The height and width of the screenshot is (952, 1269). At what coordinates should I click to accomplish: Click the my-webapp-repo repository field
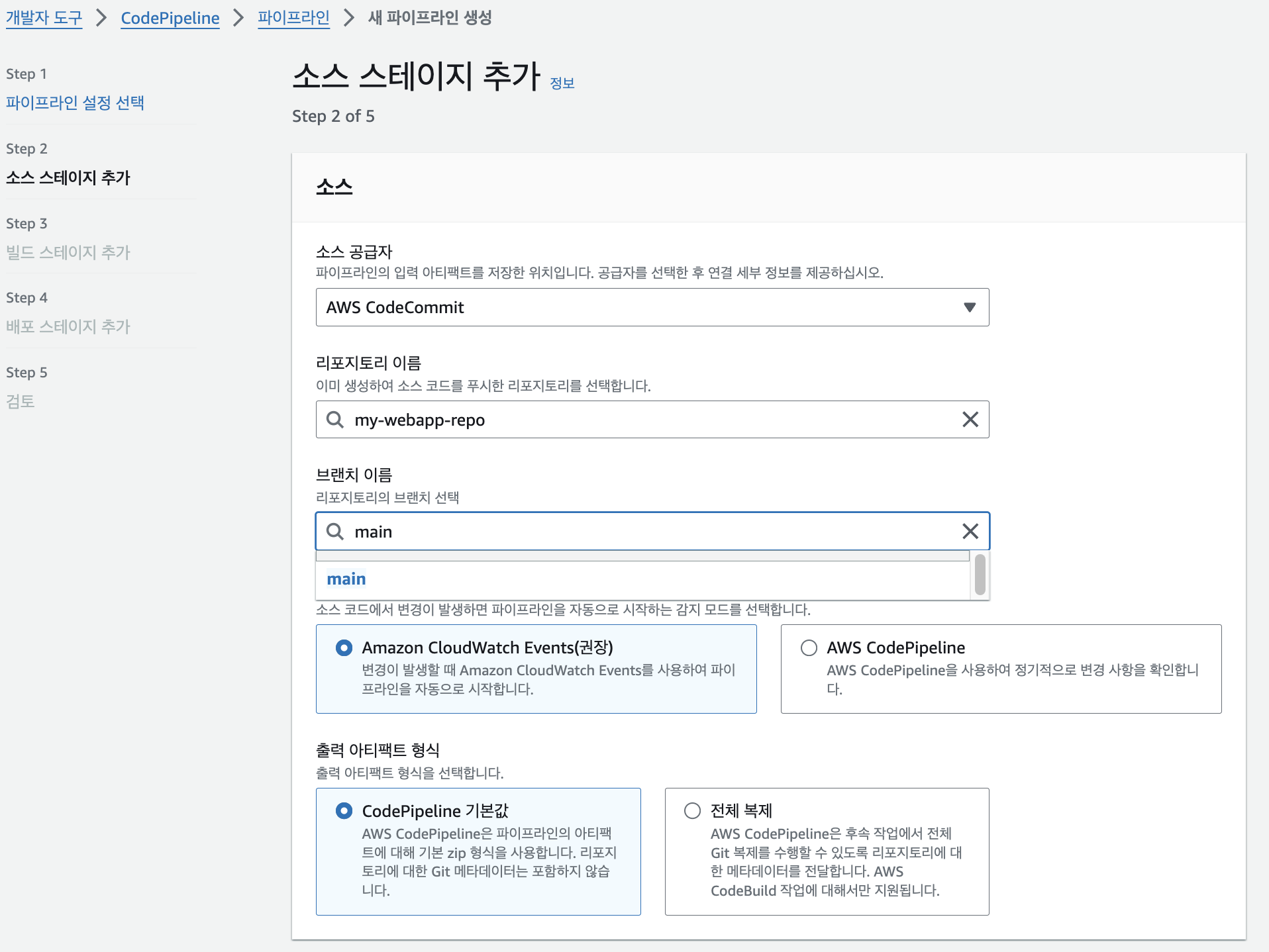pos(652,419)
